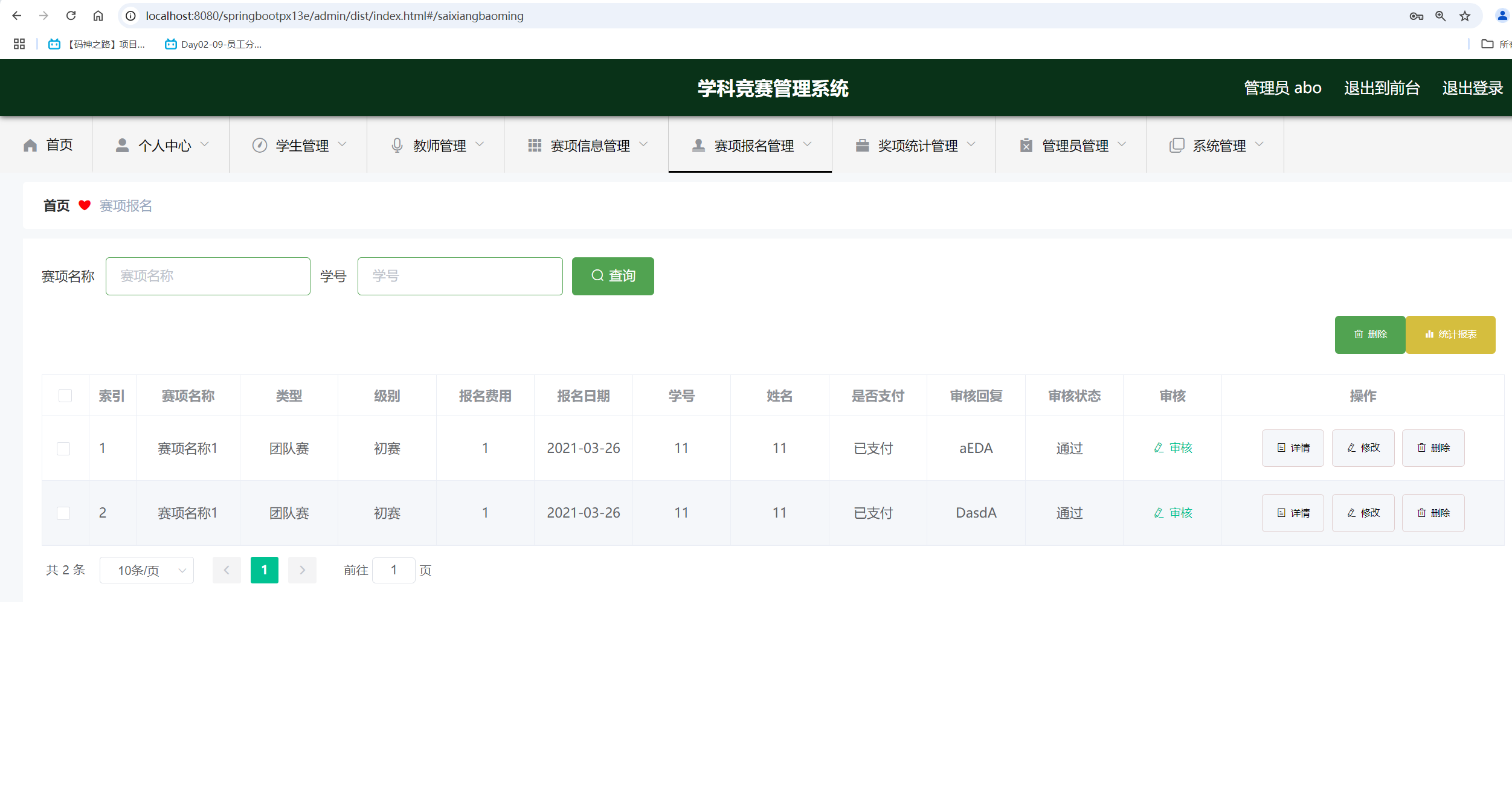Open 详情 for DasdA row
The width and height of the screenshot is (1512, 796).
pyautogui.click(x=1293, y=513)
